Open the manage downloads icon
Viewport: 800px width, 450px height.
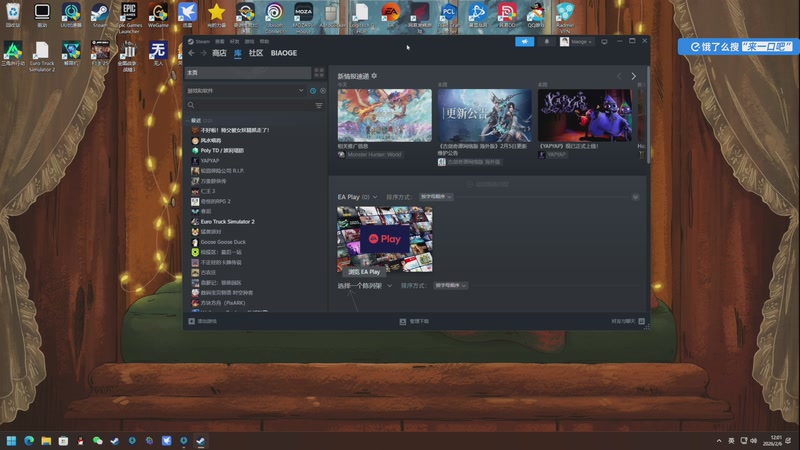coord(403,321)
